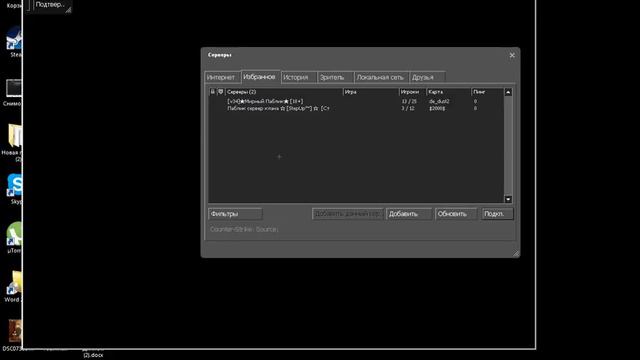Close the Серверы window
This screenshot has height=360, width=640.
(x=512, y=55)
